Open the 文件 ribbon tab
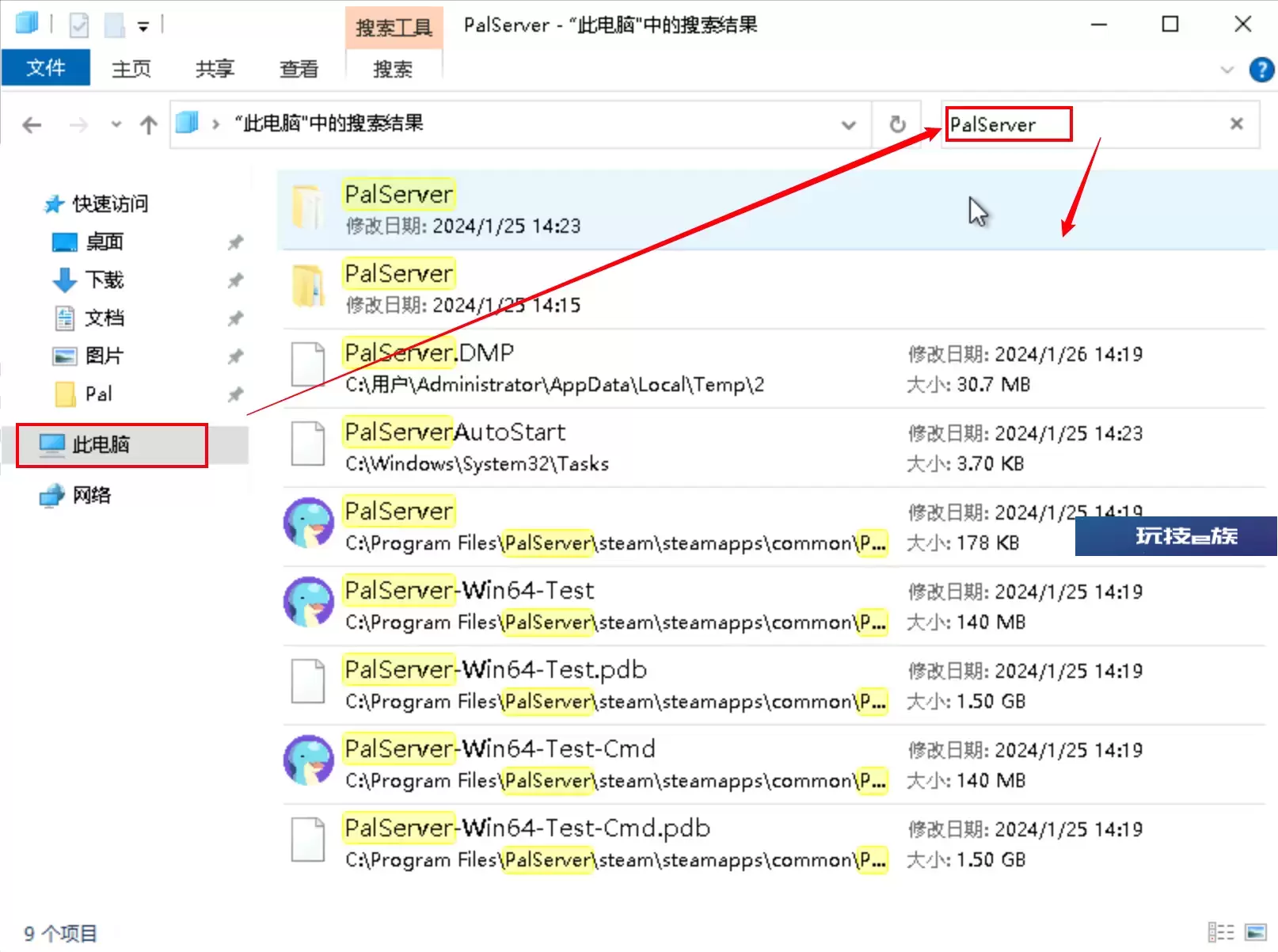Screen dimensions: 1278x952 tap(45, 67)
